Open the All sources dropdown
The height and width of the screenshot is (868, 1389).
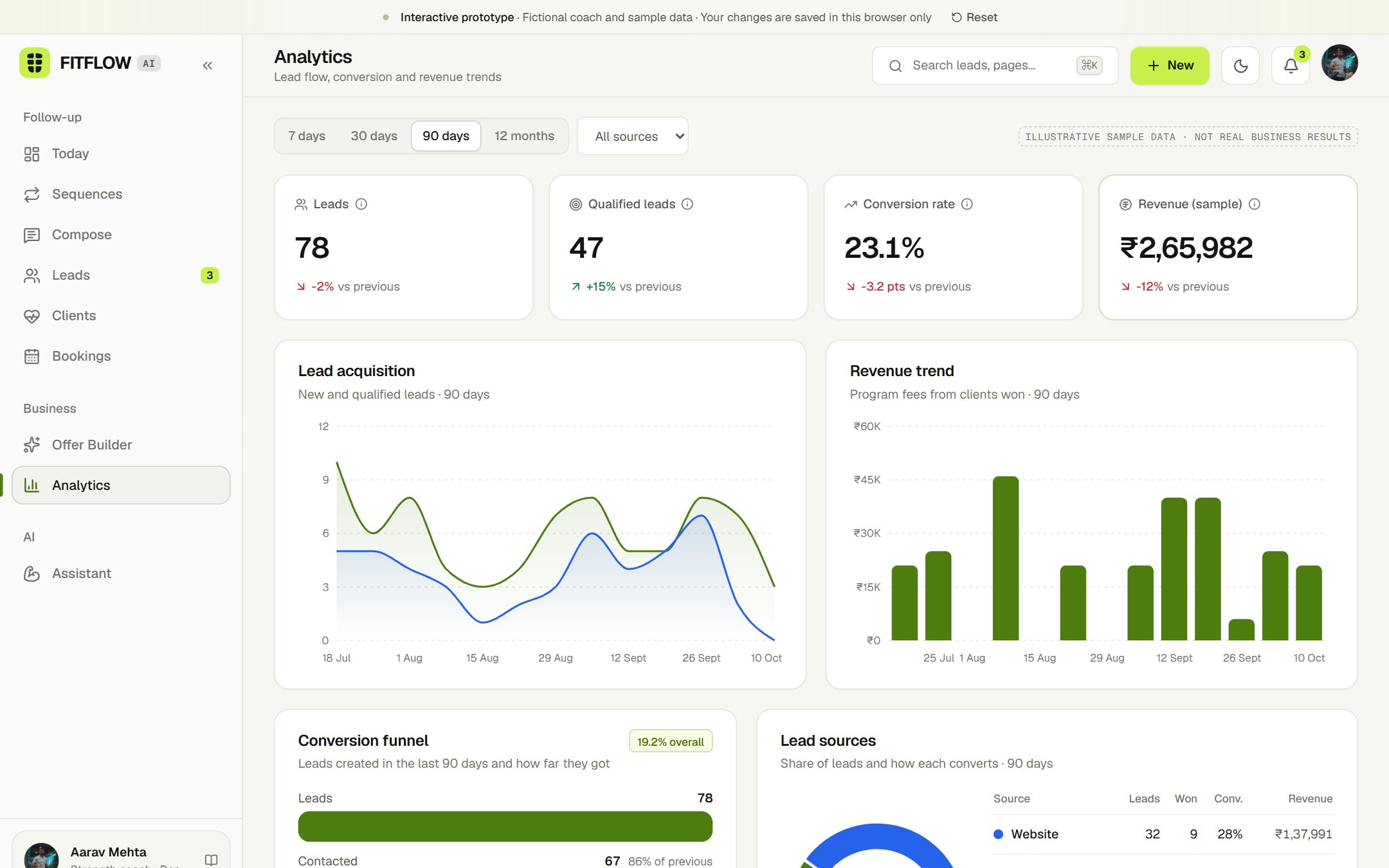pos(633,136)
